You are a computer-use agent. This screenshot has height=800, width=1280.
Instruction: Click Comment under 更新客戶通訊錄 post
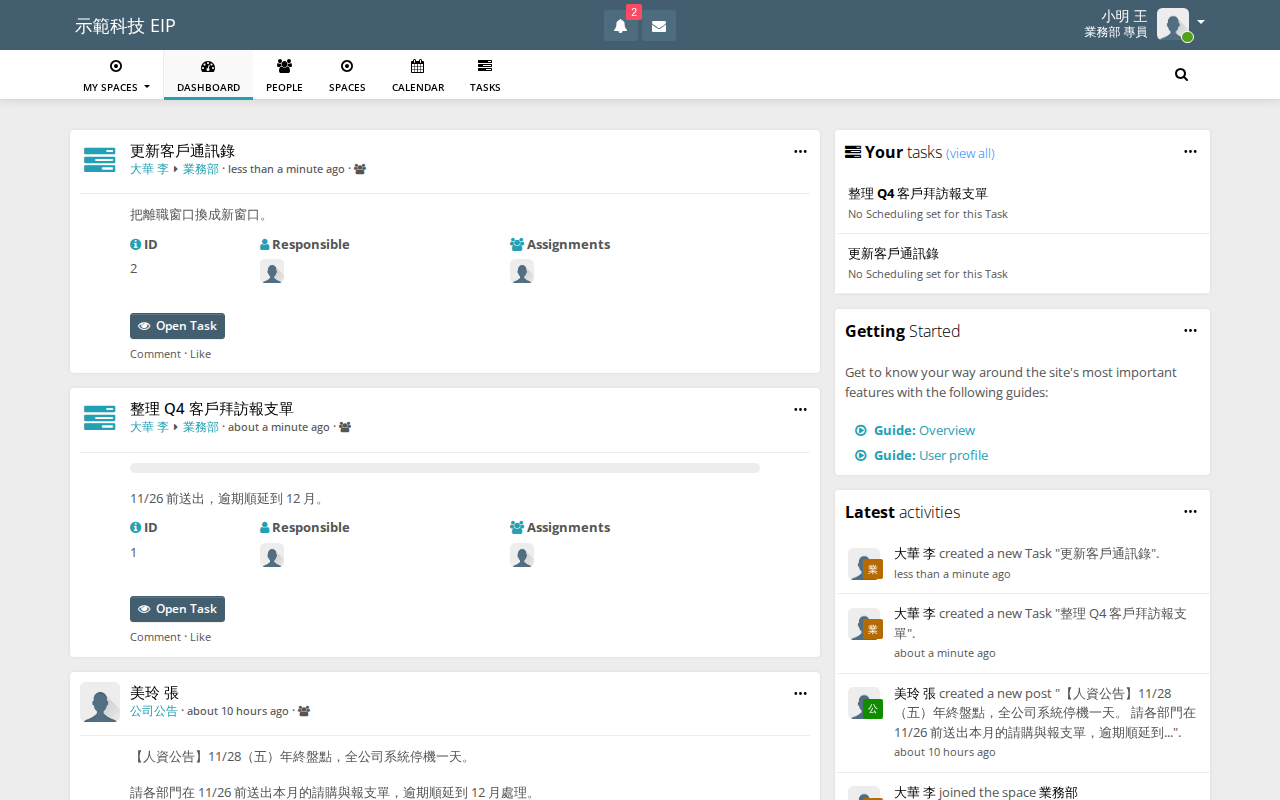155,354
